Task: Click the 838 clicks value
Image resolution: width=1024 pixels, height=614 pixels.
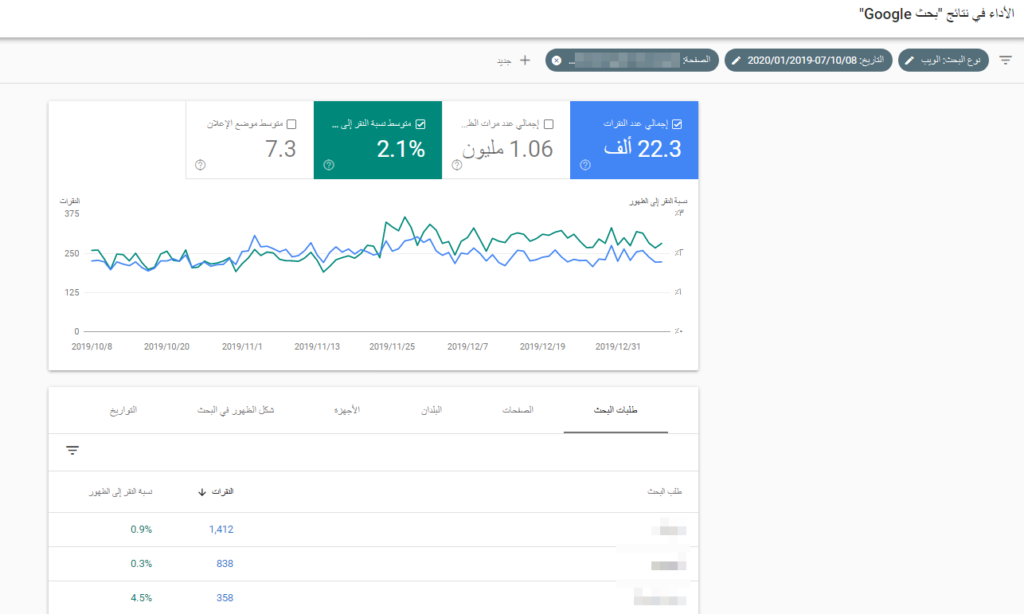Action: point(225,564)
